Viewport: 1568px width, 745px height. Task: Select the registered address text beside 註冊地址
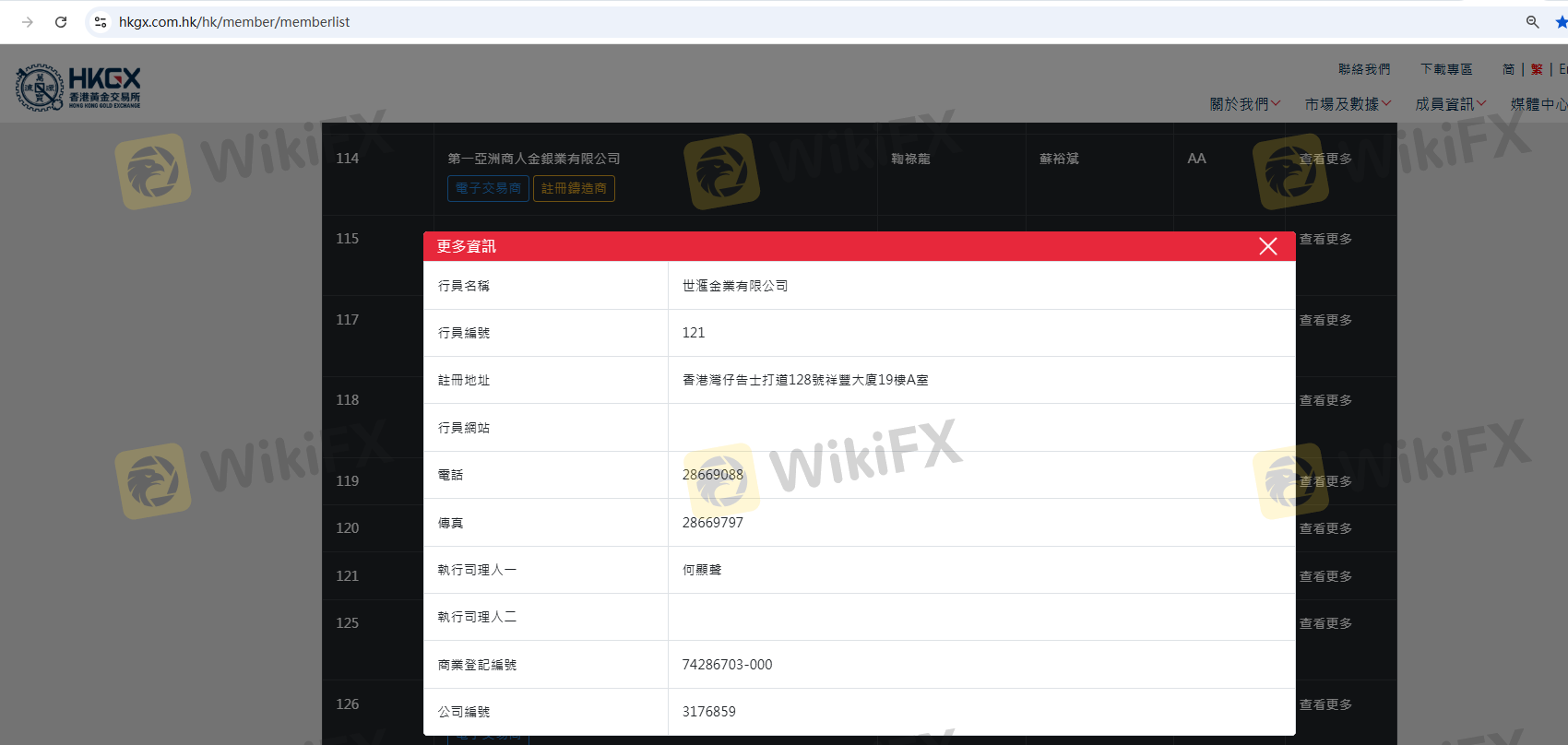[805, 380]
